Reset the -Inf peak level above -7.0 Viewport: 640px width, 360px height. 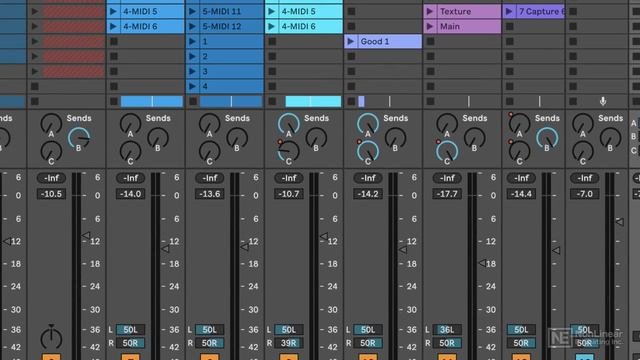[584, 178]
